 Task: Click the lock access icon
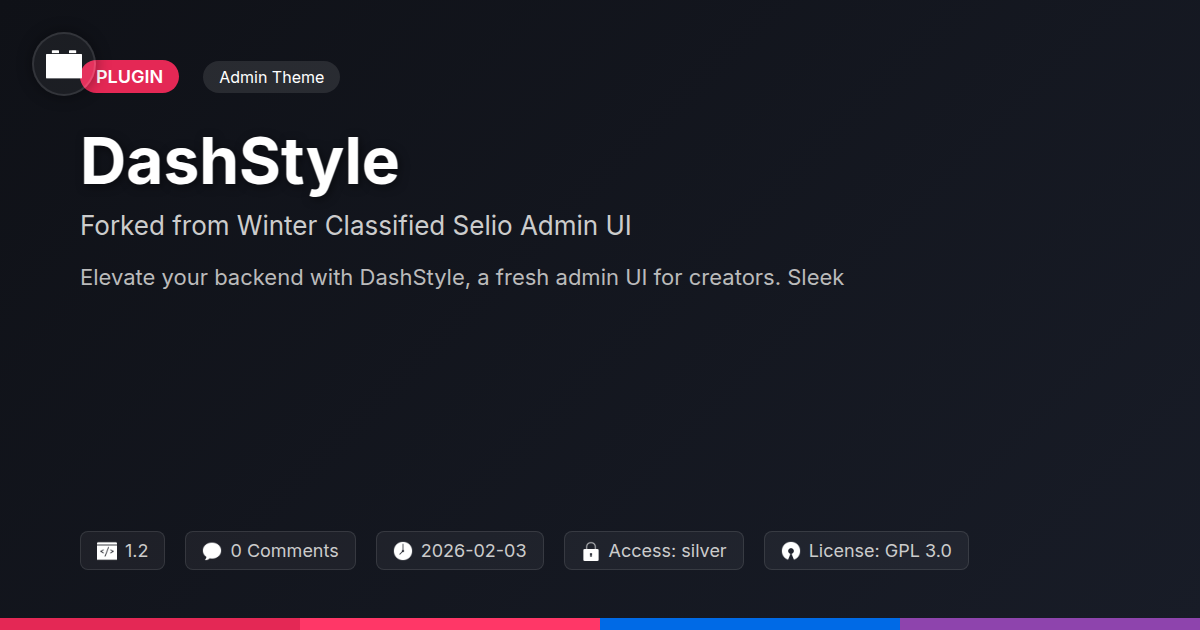[x=590, y=551]
